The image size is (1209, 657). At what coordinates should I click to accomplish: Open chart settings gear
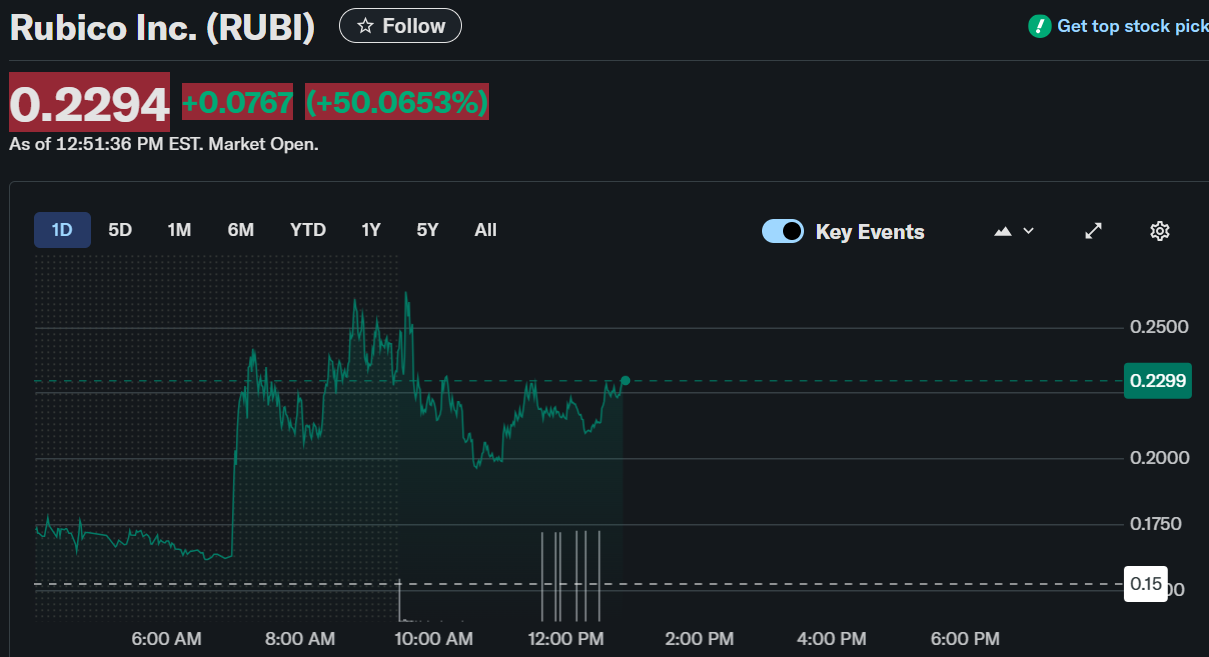[1159, 231]
